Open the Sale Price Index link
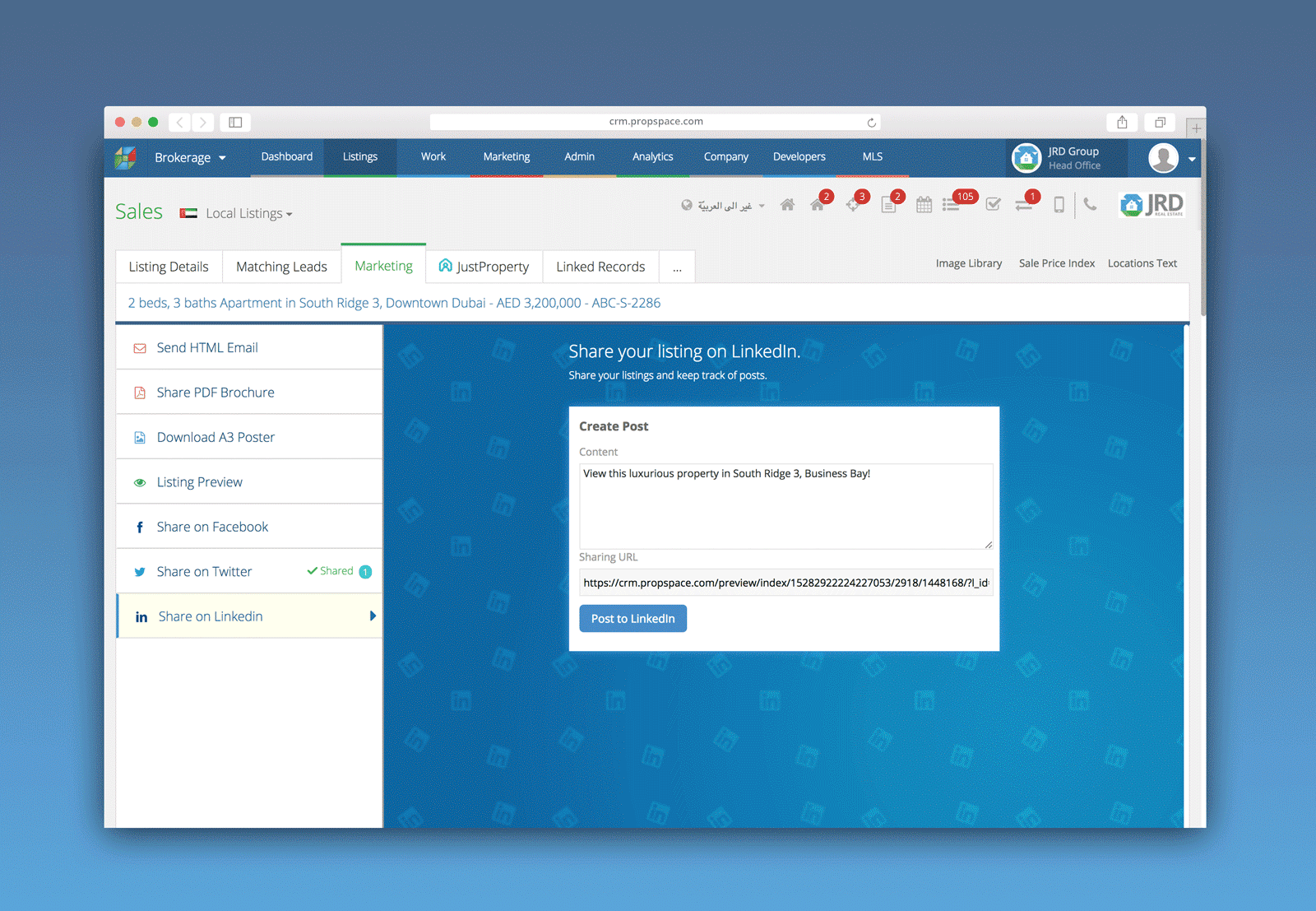This screenshot has width=1316, height=911. tap(1057, 263)
